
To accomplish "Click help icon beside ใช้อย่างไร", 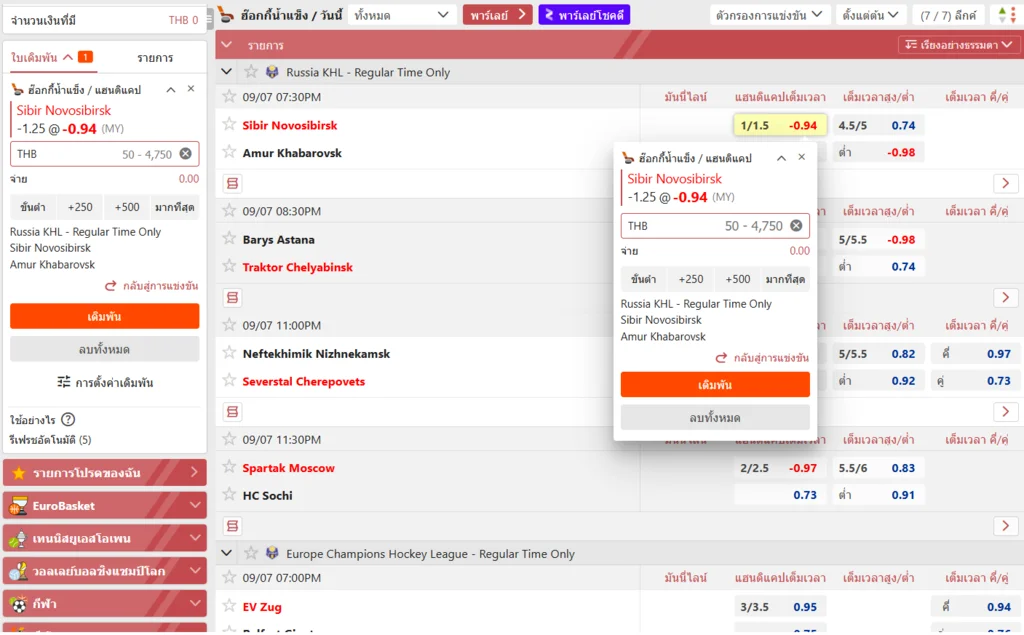I will point(68,419).
